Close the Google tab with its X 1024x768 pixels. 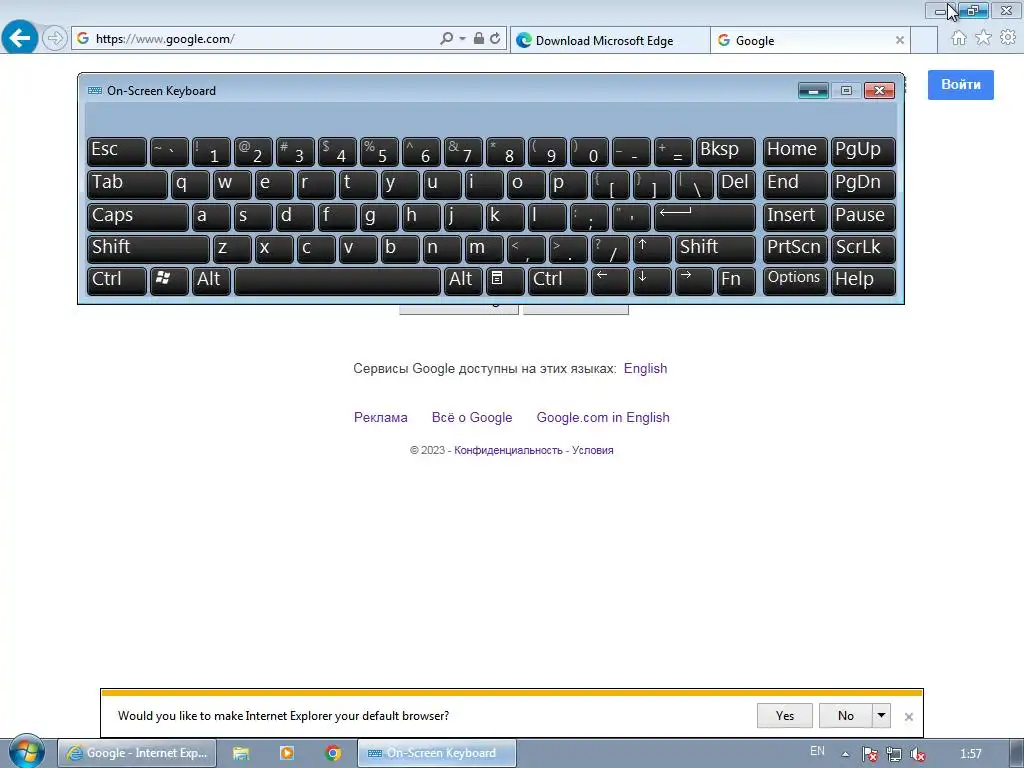(x=899, y=40)
